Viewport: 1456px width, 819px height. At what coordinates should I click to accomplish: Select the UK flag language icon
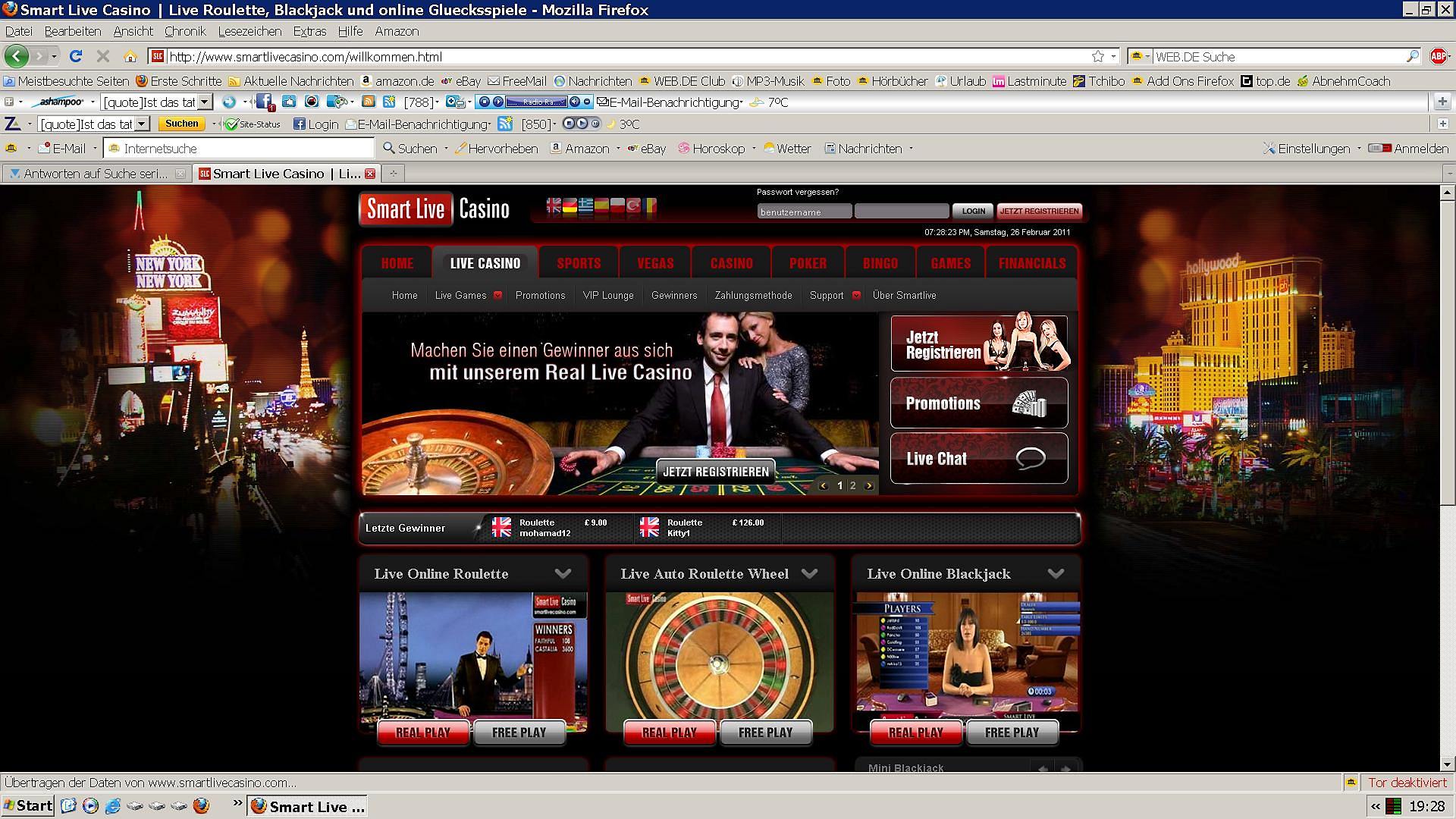tap(554, 206)
